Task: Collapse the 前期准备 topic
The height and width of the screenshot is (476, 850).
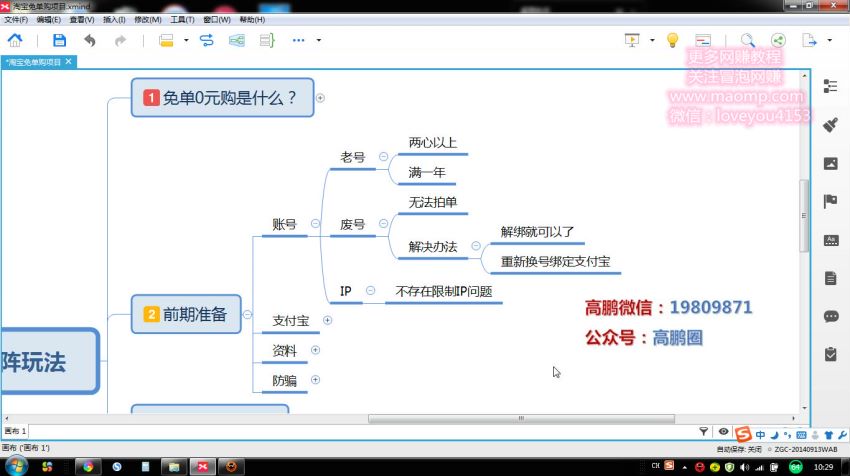Action: 247,314
